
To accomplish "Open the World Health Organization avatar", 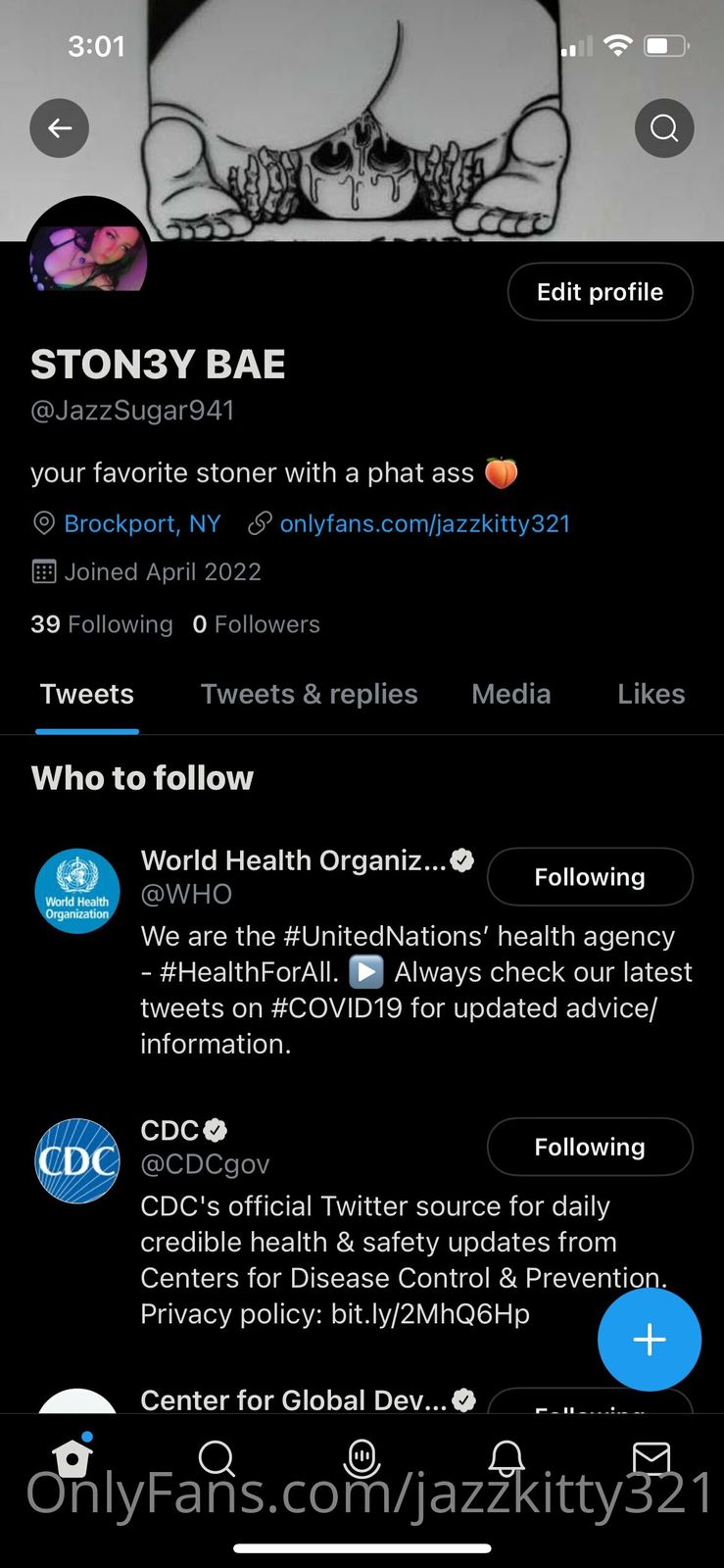I will pyautogui.click(x=77, y=891).
